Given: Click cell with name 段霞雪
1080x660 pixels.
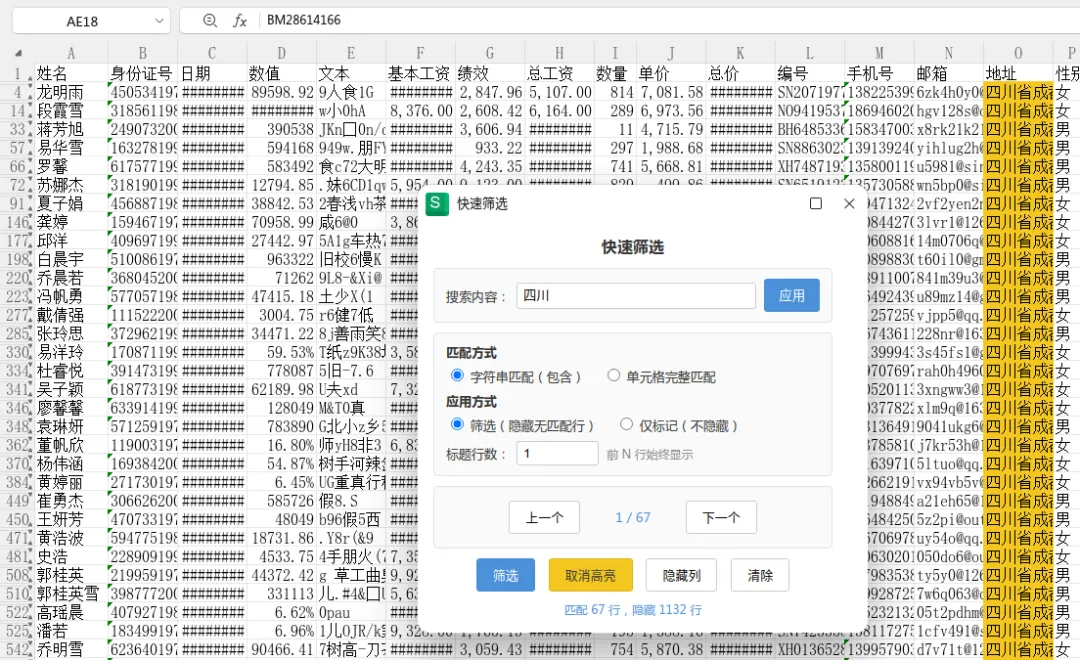Looking at the screenshot, I should 70,111.
